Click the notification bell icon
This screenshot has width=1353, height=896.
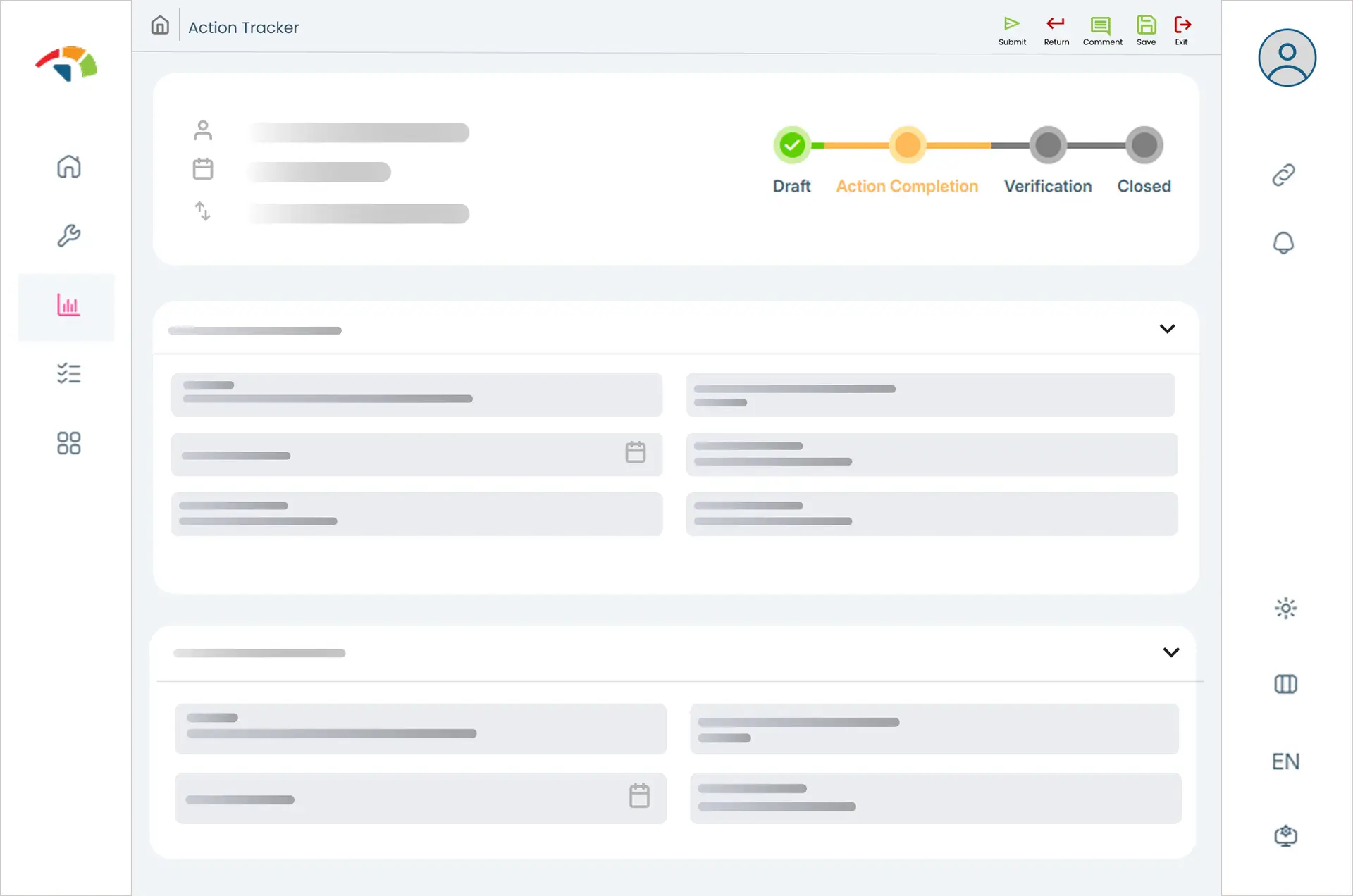coord(1283,243)
